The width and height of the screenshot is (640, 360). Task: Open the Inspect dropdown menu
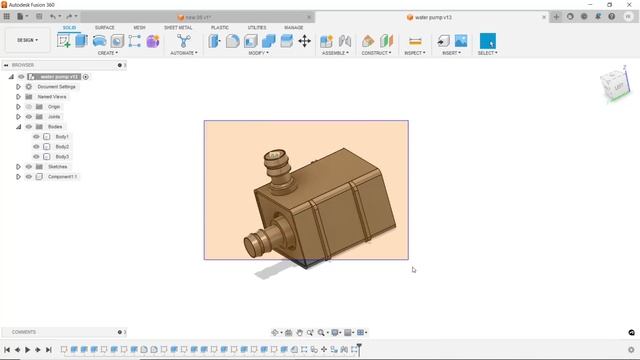coord(415,53)
